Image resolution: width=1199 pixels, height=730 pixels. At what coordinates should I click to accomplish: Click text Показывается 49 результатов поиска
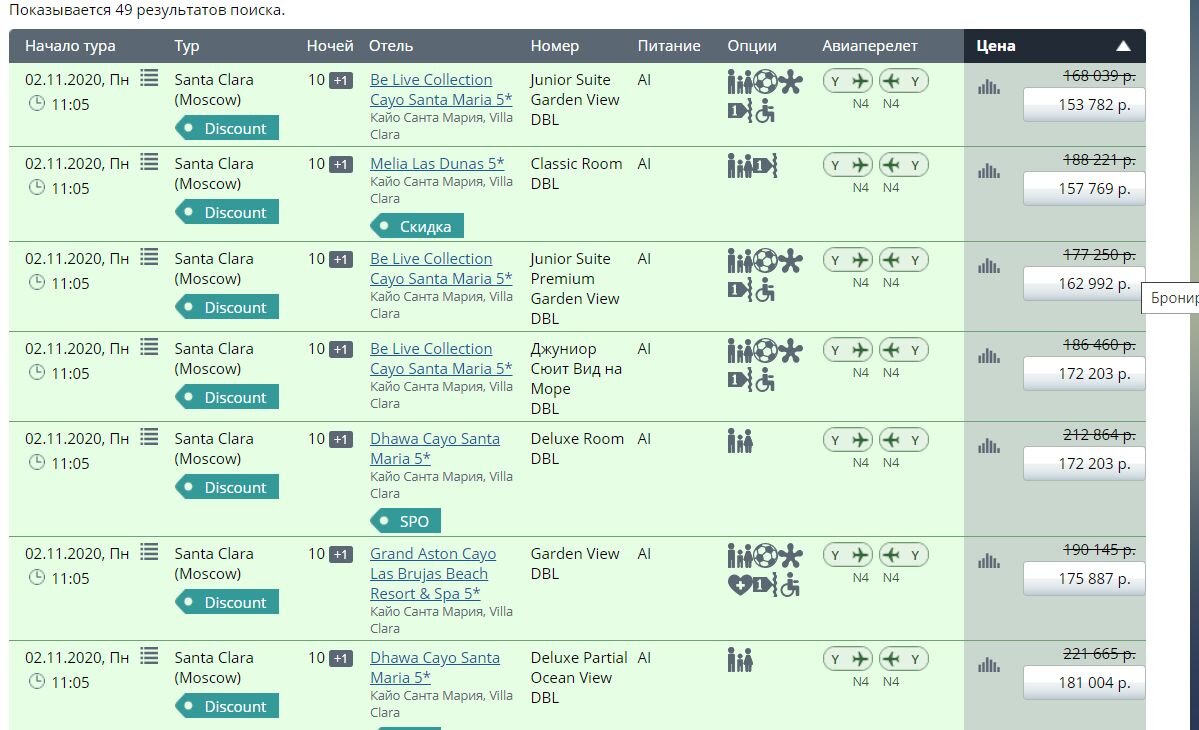click(147, 11)
